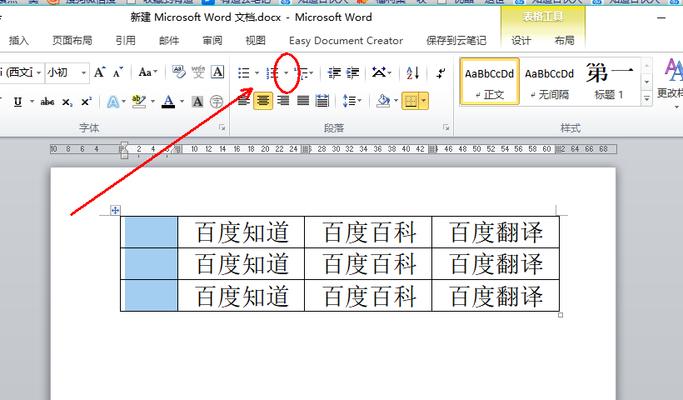
Task: Insert an enclosed character (circled 字)
Action: click(216, 102)
